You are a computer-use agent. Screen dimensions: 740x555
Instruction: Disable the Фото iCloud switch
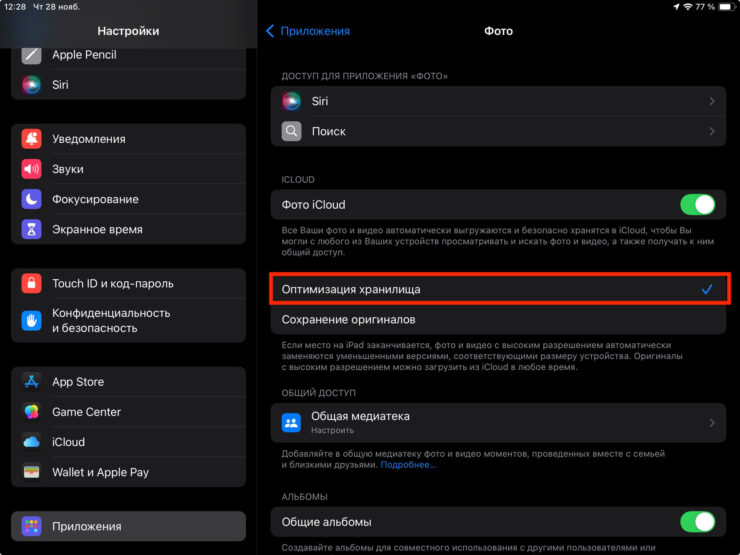coord(697,205)
